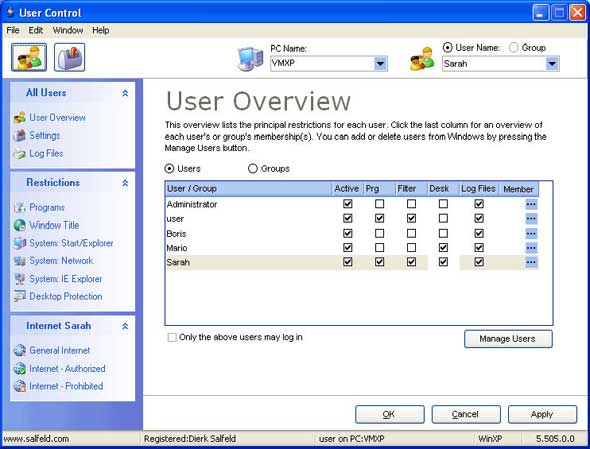Open the Edit menu
This screenshot has height=449, width=590.
coord(36,30)
